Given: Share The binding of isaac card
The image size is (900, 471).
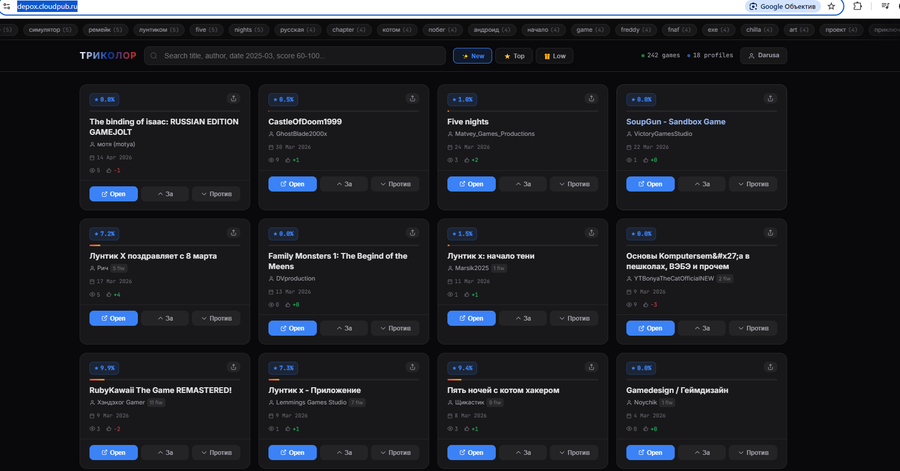Looking at the screenshot, I should pos(234,99).
